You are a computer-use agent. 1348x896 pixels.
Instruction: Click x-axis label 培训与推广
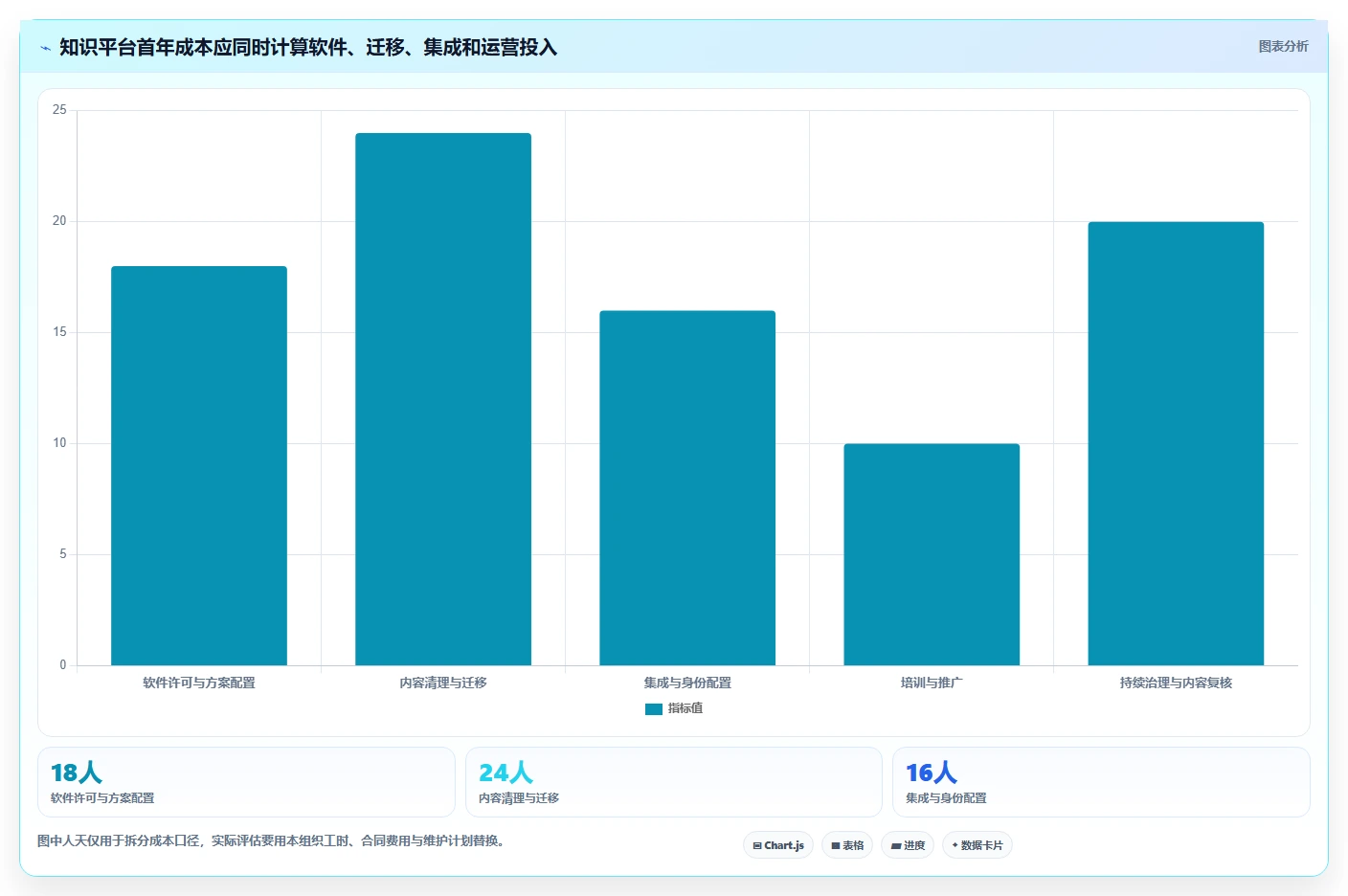coord(932,683)
